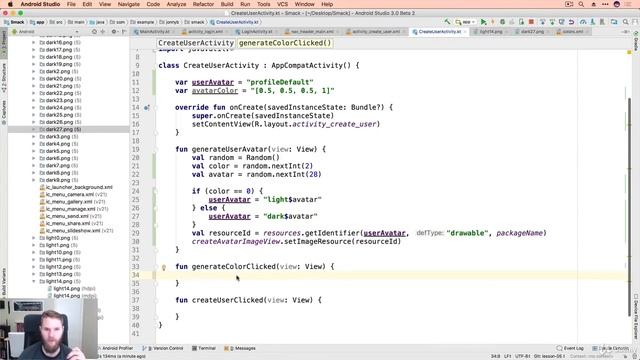Click the Apply Changes lightning icon
Screen dimensions: 640x360
[x=493, y=22]
